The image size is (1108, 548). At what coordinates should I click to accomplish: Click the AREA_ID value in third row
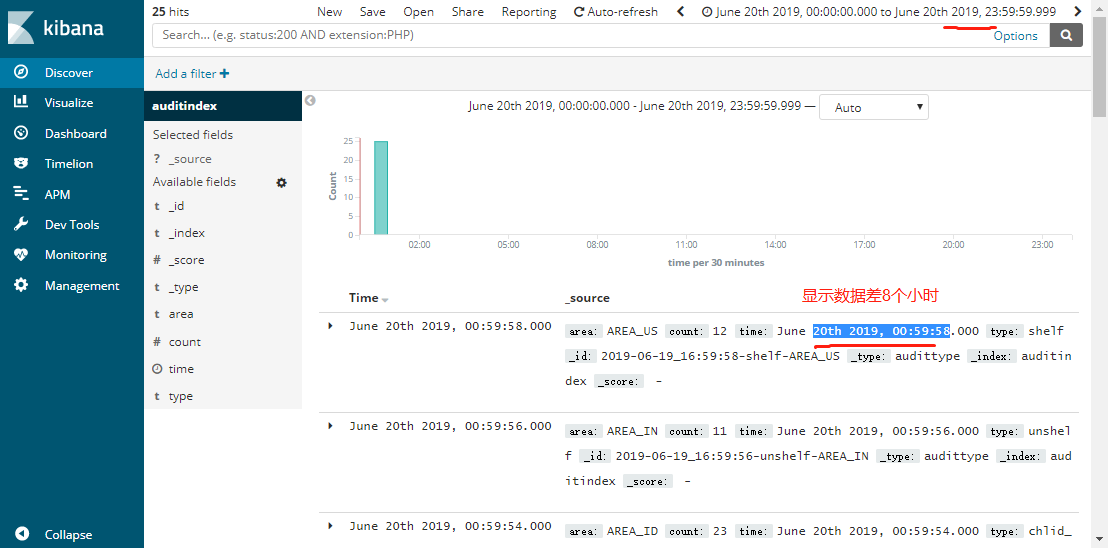[x=632, y=531]
